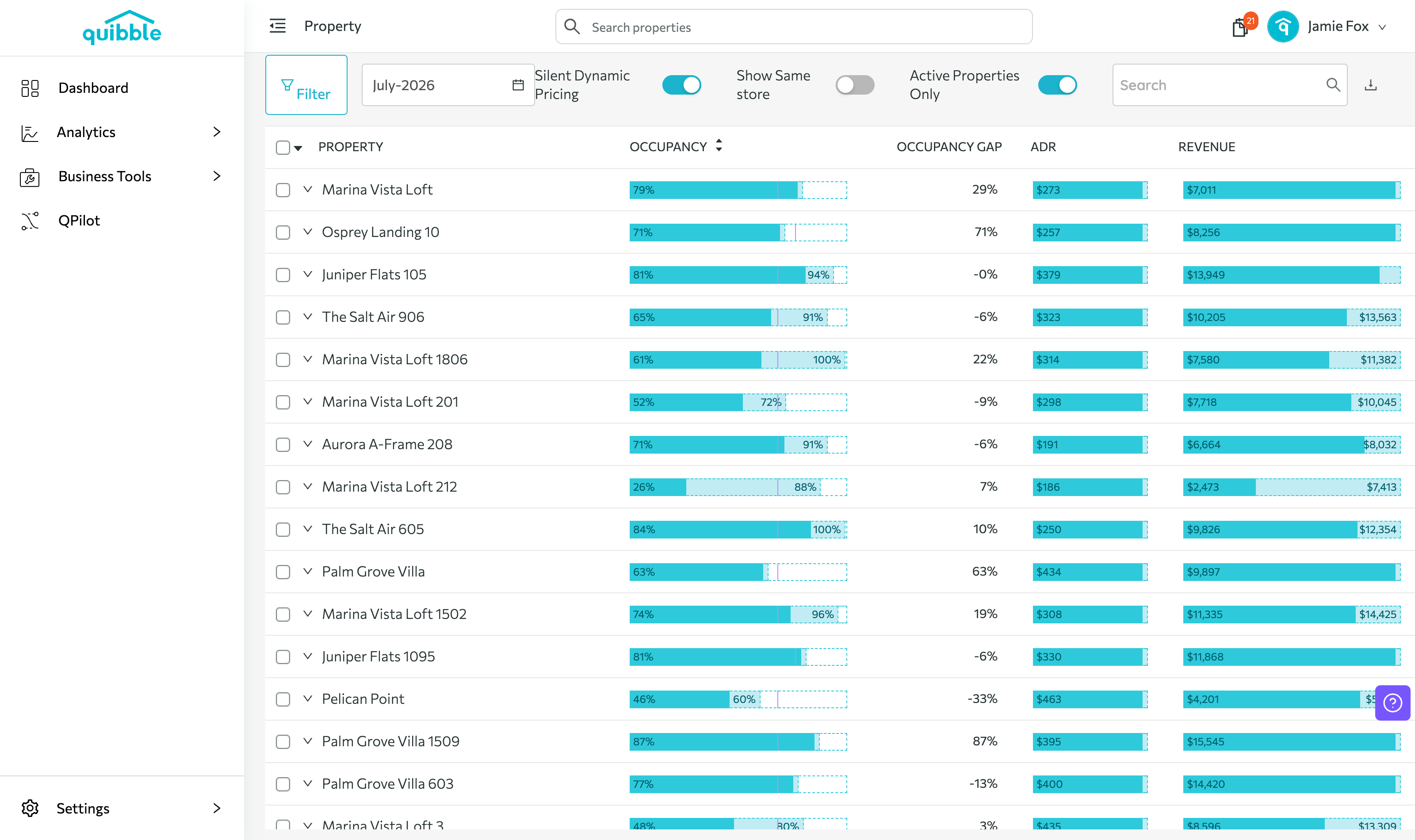Expand the Settings submenu arrow
The width and height of the screenshot is (1415, 840).
tap(216, 808)
